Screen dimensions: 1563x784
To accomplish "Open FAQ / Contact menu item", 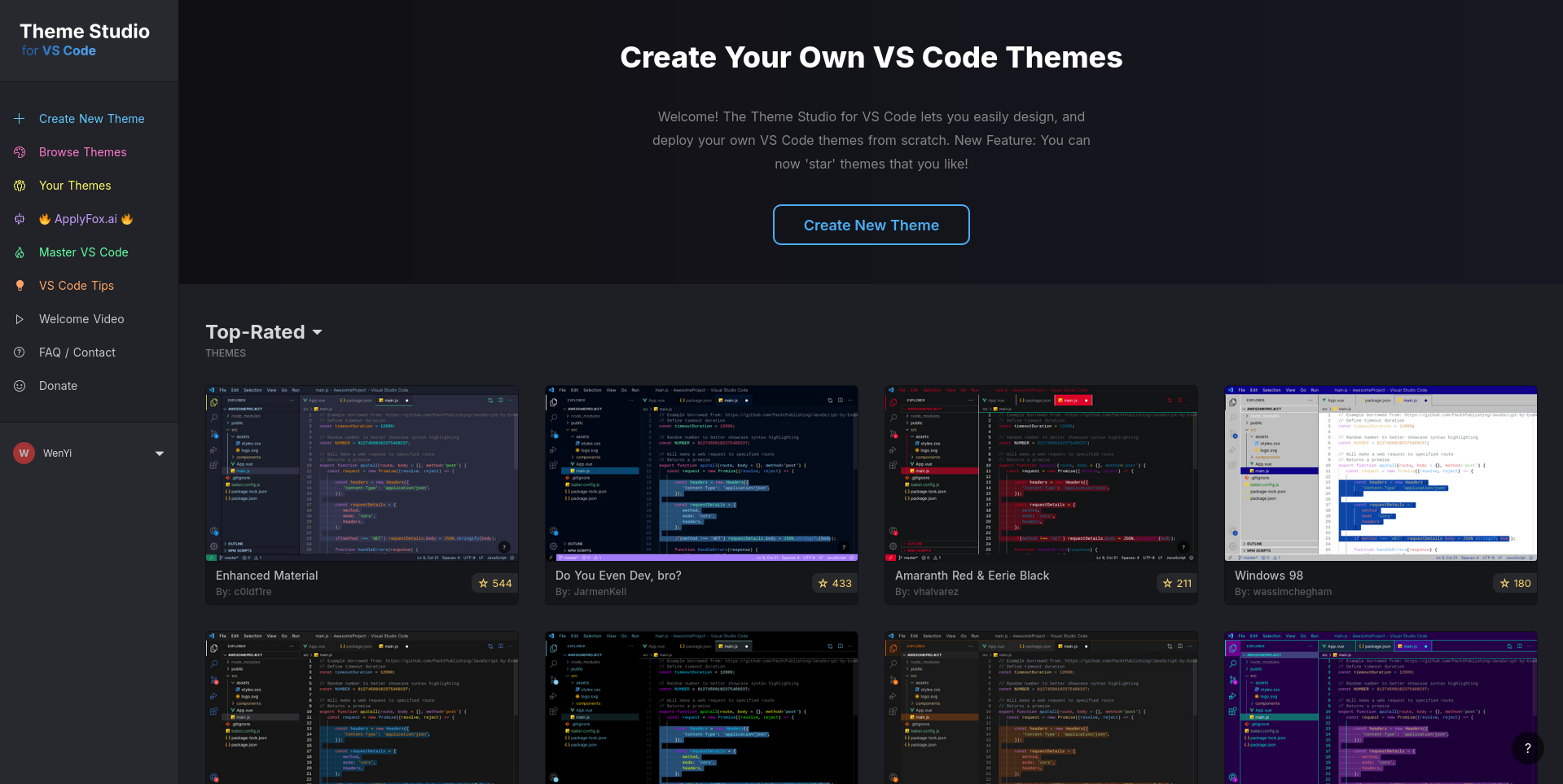I will coord(77,353).
